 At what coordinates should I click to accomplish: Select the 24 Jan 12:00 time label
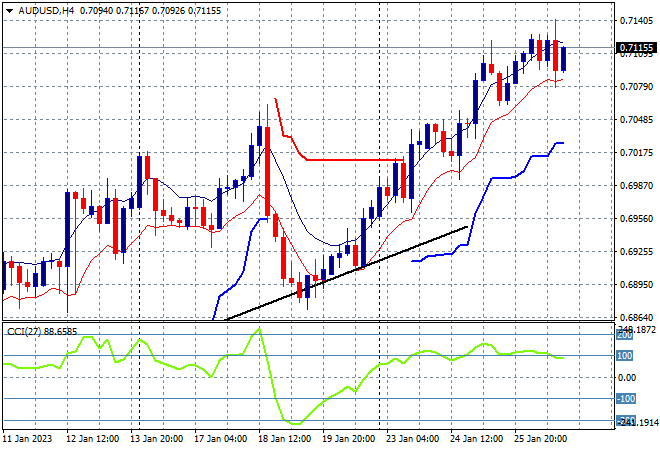click(x=476, y=439)
